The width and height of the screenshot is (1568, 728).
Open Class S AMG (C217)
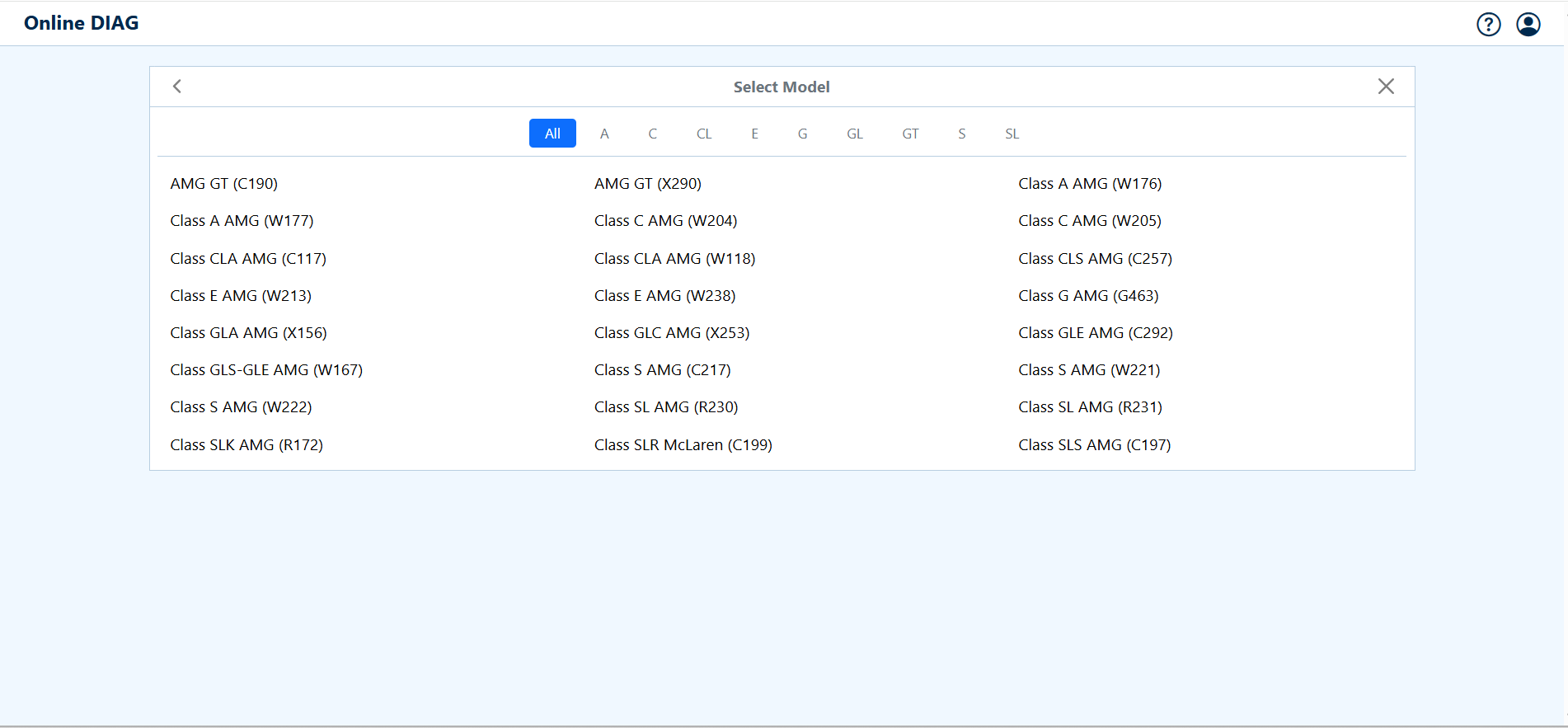pyautogui.click(x=663, y=370)
